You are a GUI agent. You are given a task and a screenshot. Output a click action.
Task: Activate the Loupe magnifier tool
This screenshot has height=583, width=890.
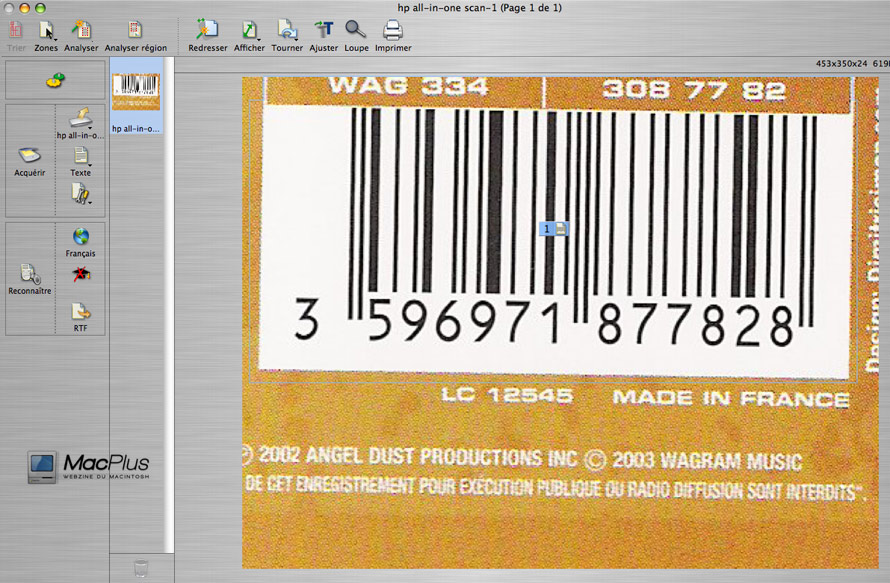pos(356,30)
